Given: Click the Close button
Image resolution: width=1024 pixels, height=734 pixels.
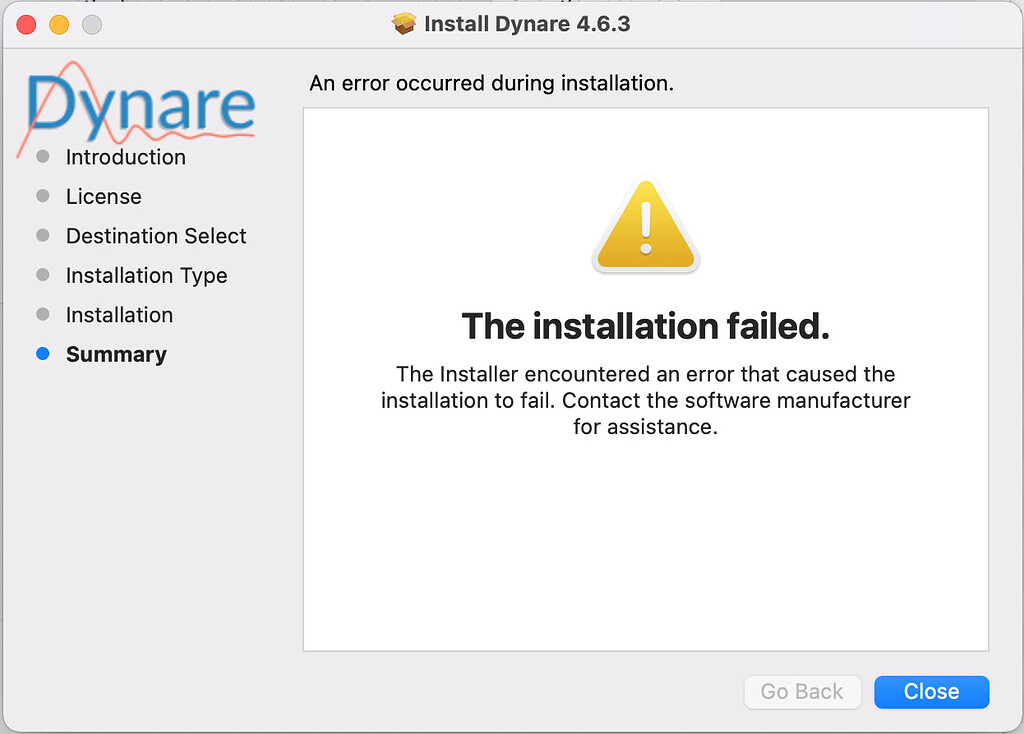Looking at the screenshot, I should tap(931, 691).
